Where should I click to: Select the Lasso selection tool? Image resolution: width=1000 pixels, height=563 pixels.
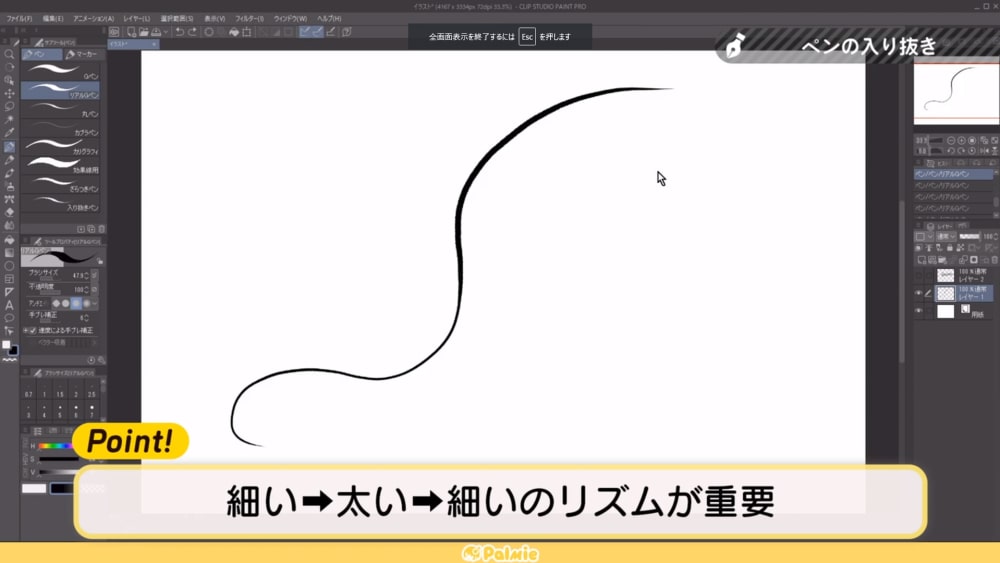(x=9, y=106)
